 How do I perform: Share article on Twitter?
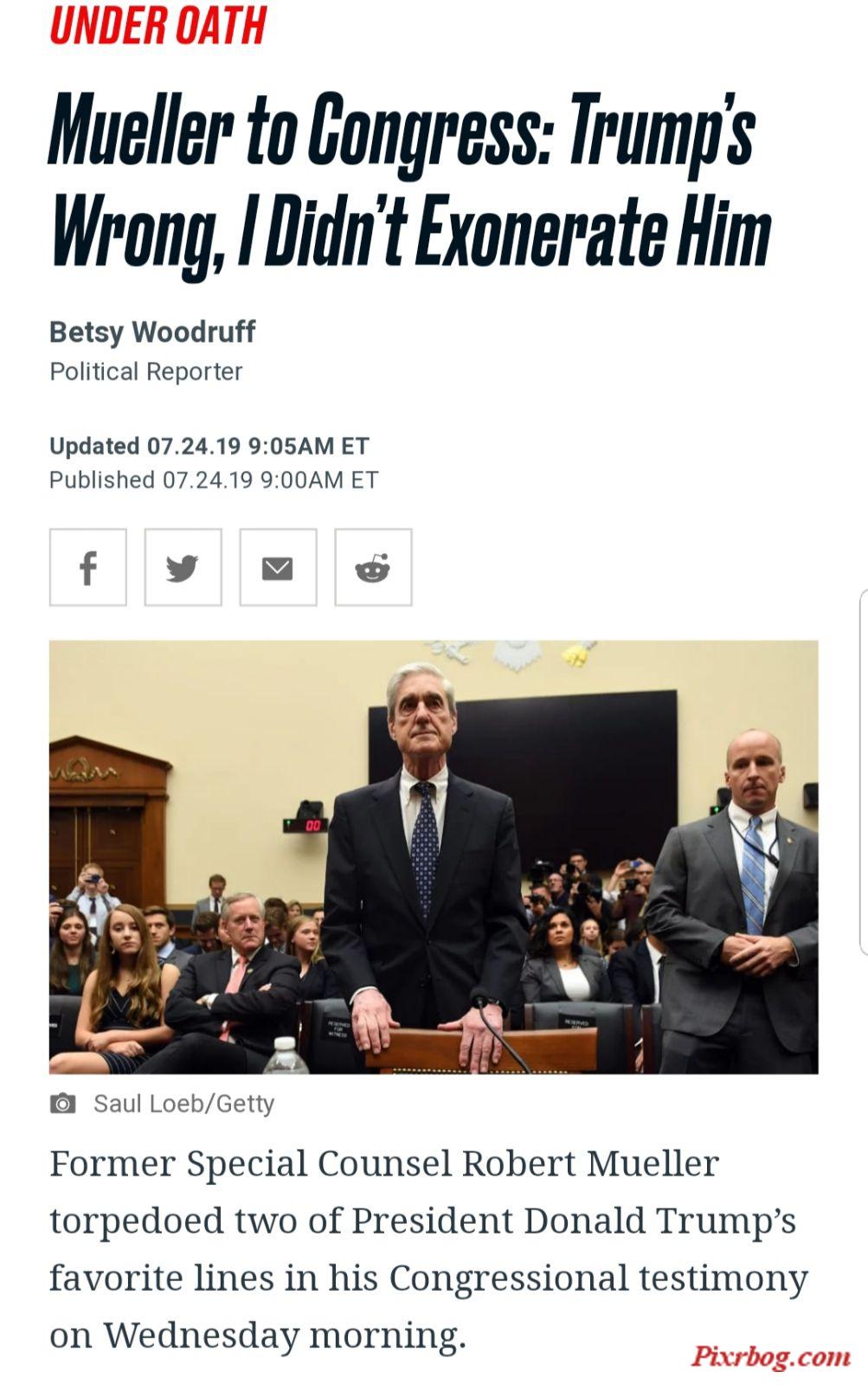coord(183,567)
